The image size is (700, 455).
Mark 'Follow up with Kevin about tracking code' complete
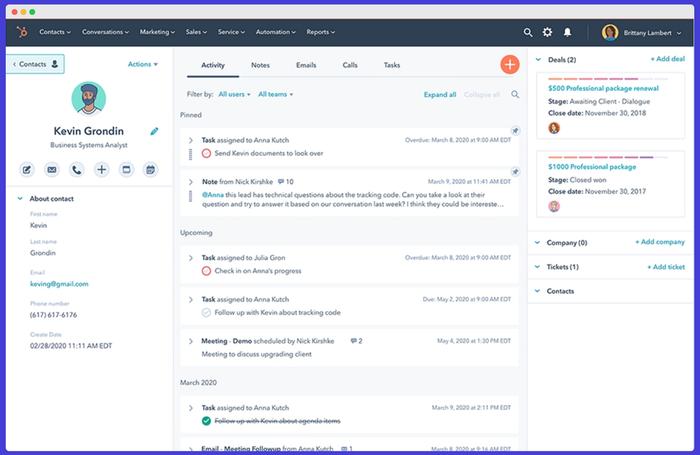[206, 313]
